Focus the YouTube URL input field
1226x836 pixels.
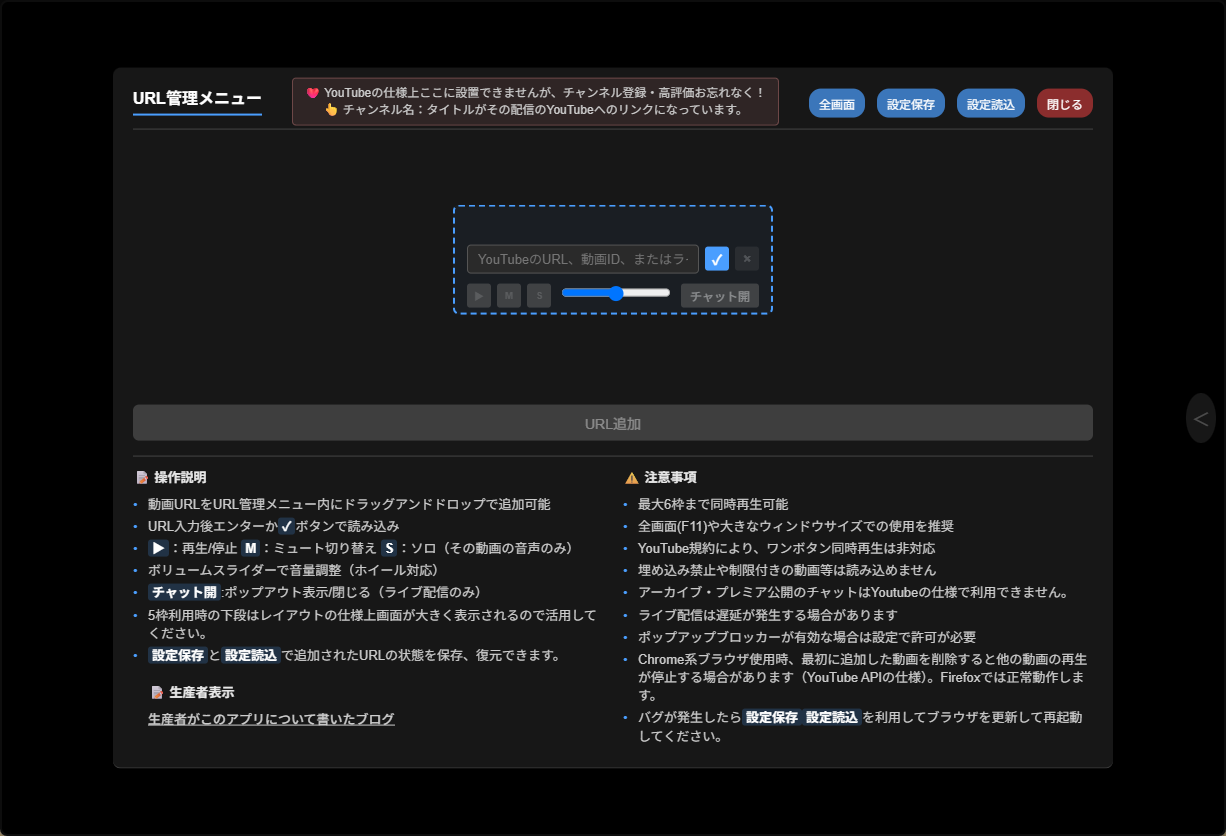pos(582,259)
